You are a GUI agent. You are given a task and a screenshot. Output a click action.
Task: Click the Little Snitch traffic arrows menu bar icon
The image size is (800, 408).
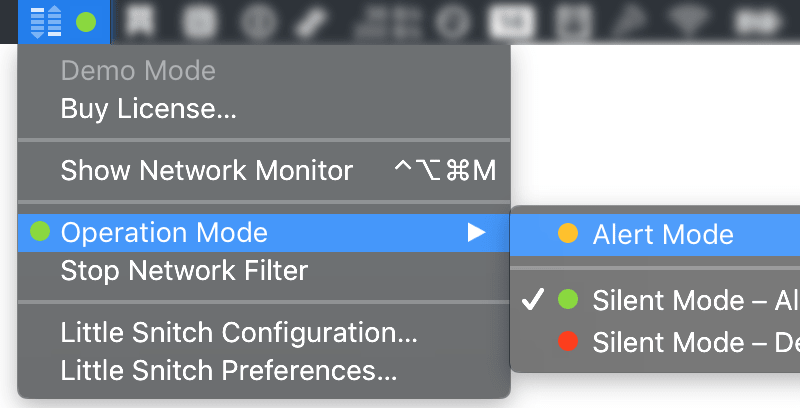coord(46,22)
